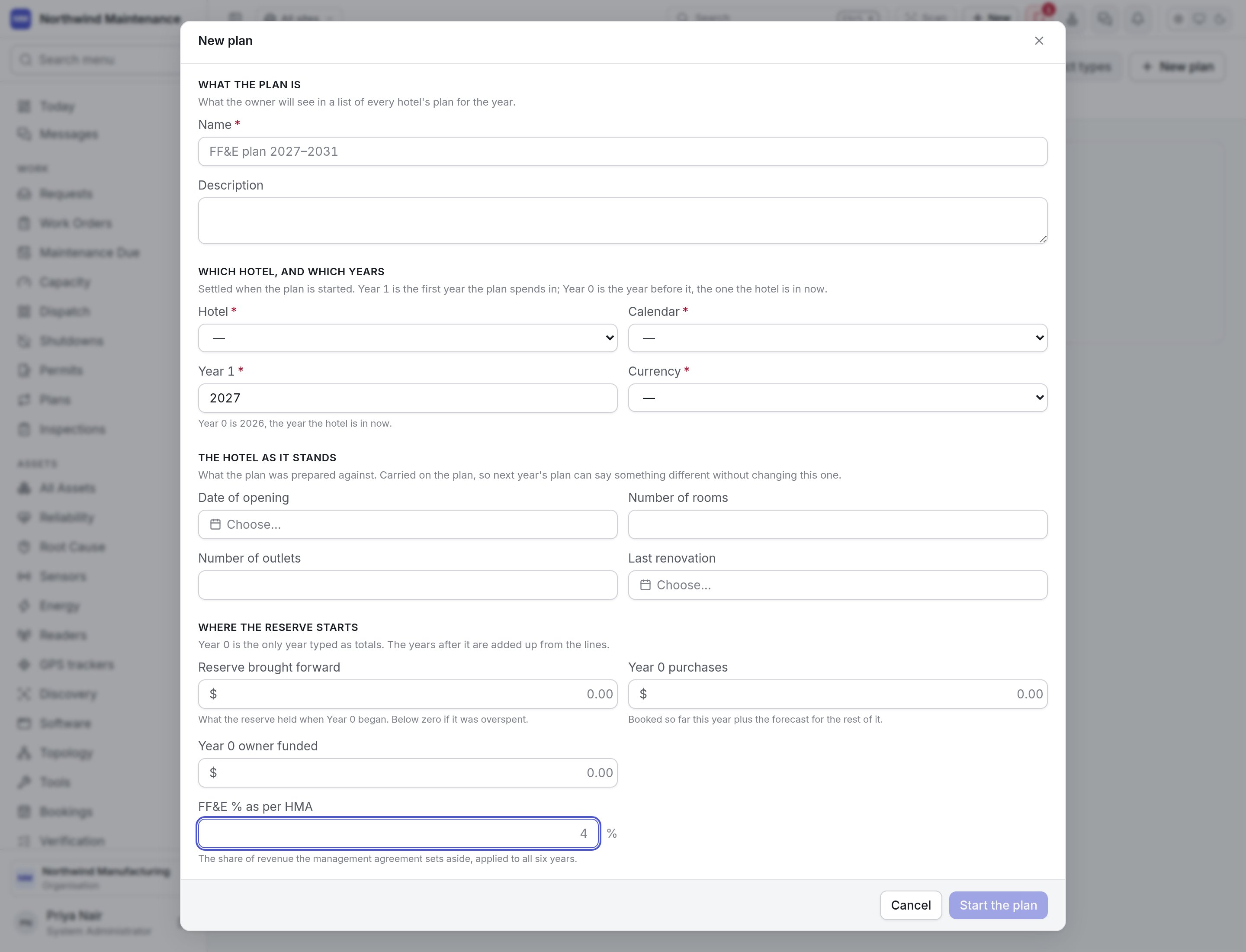Image resolution: width=1246 pixels, height=952 pixels.
Task: Click the background New plan button
Action: tap(1178, 67)
